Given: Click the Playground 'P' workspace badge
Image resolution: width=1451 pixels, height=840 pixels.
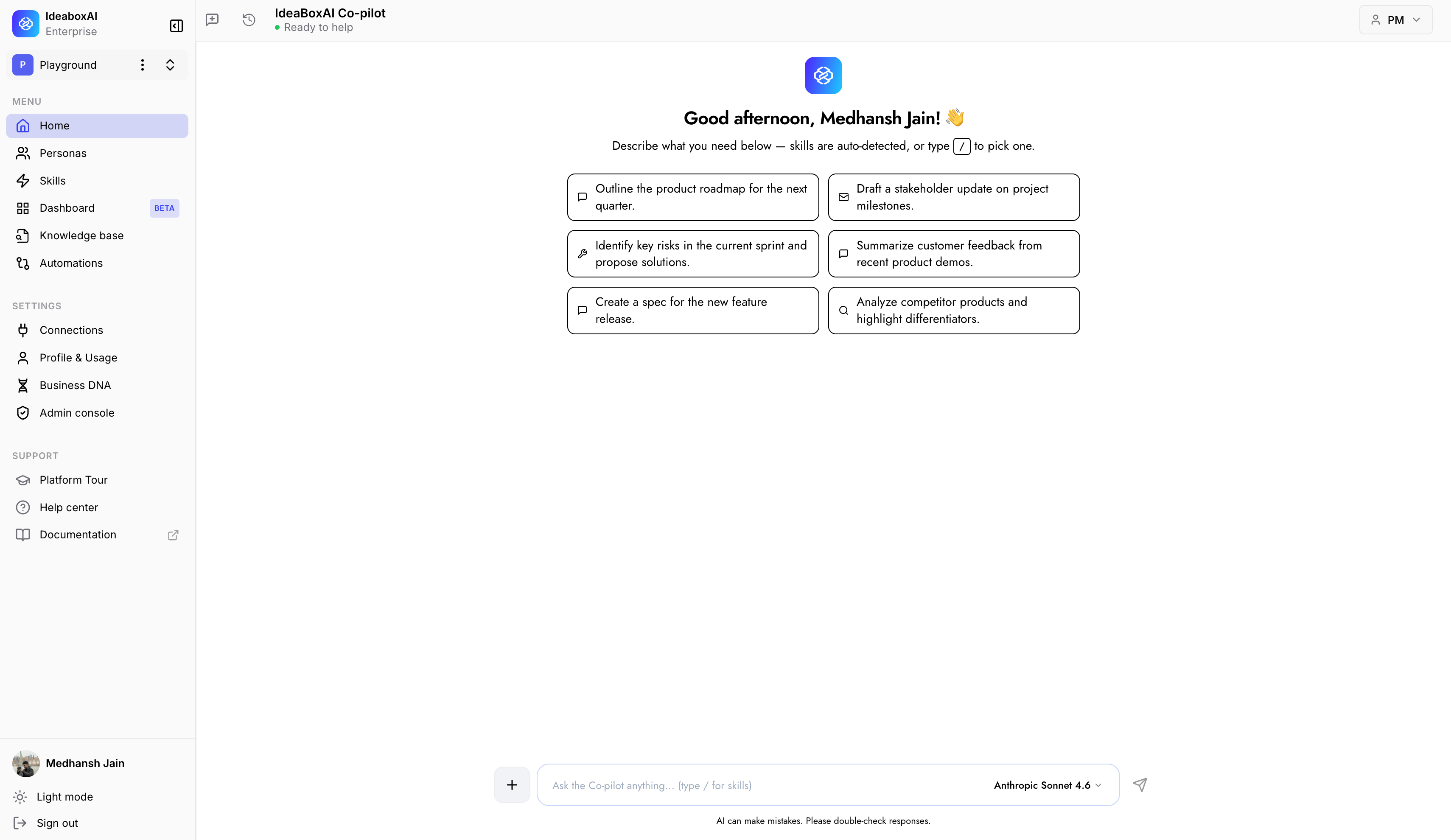Looking at the screenshot, I should pyautogui.click(x=22, y=65).
